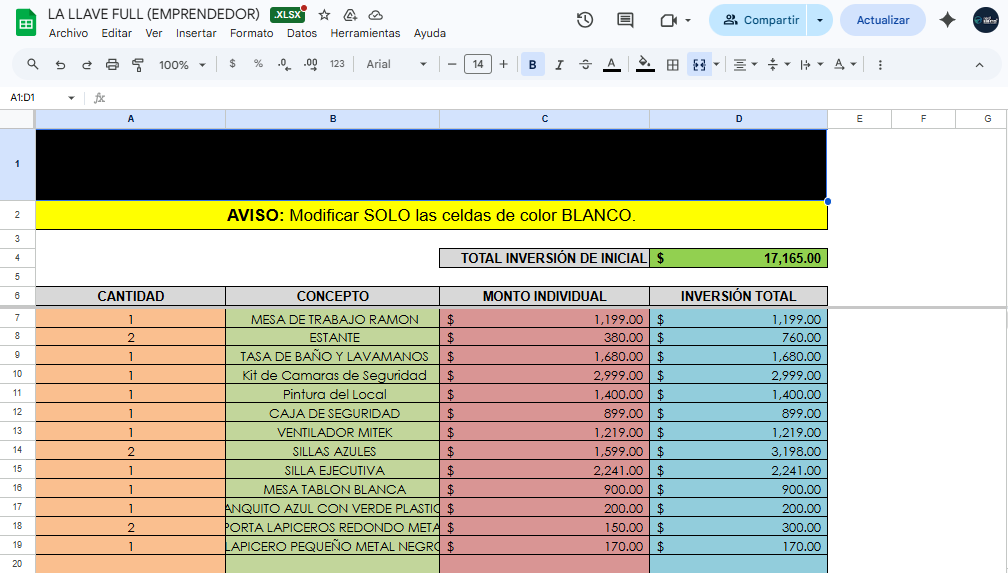Screen dimensions: 1008x573
Task: Open the fill color picker
Action: point(645,64)
